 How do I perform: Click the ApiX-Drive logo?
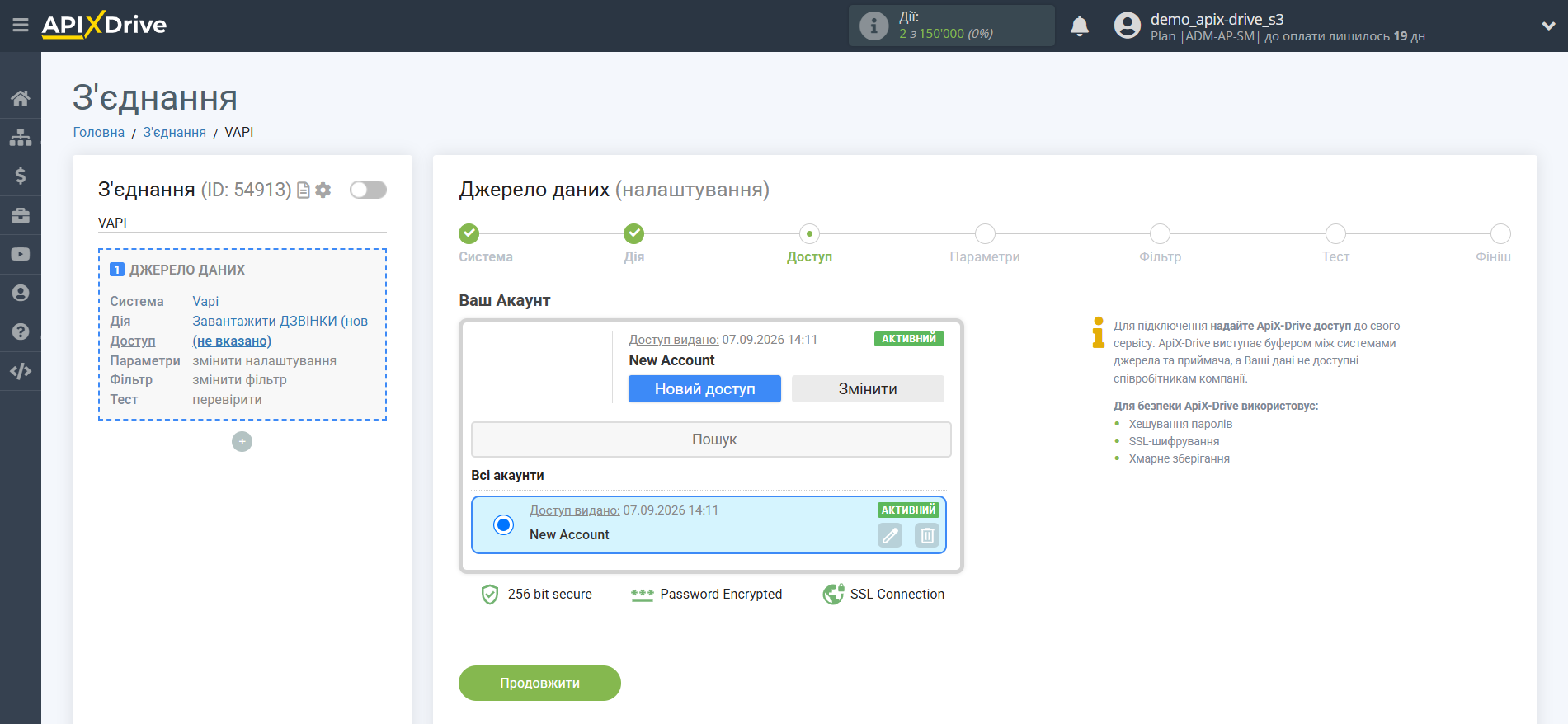(x=104, y=25)
